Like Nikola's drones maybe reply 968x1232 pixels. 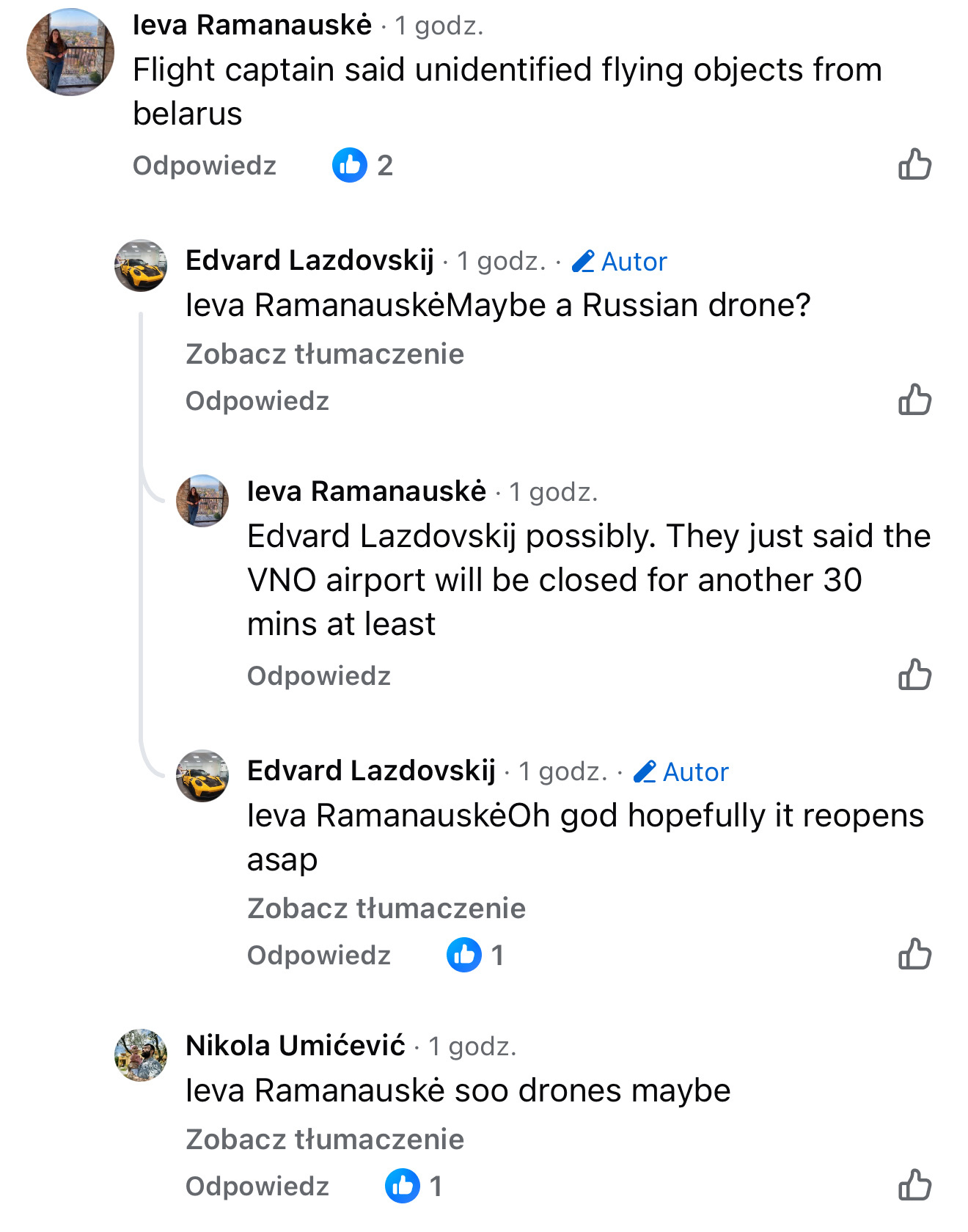pos(914,1185)
